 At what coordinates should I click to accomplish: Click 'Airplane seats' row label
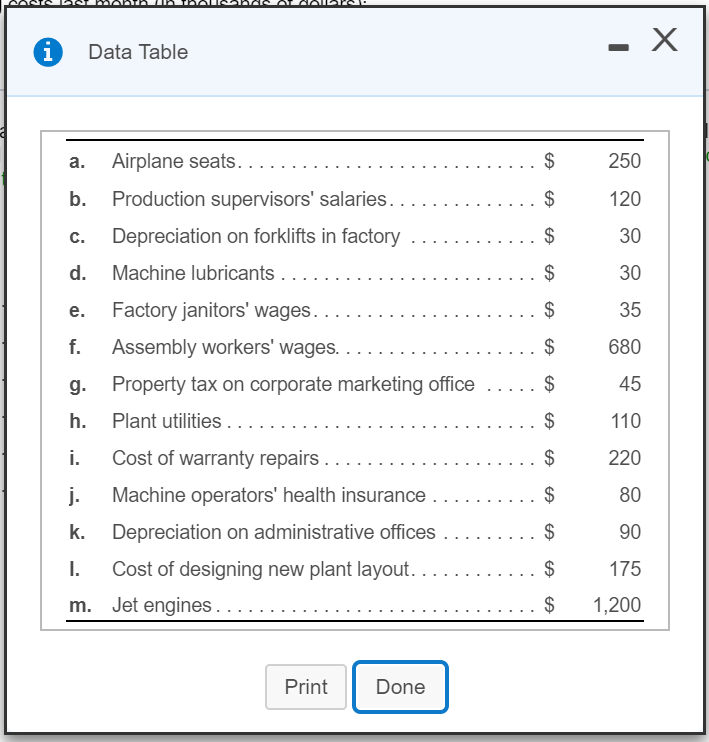point(174,161)
